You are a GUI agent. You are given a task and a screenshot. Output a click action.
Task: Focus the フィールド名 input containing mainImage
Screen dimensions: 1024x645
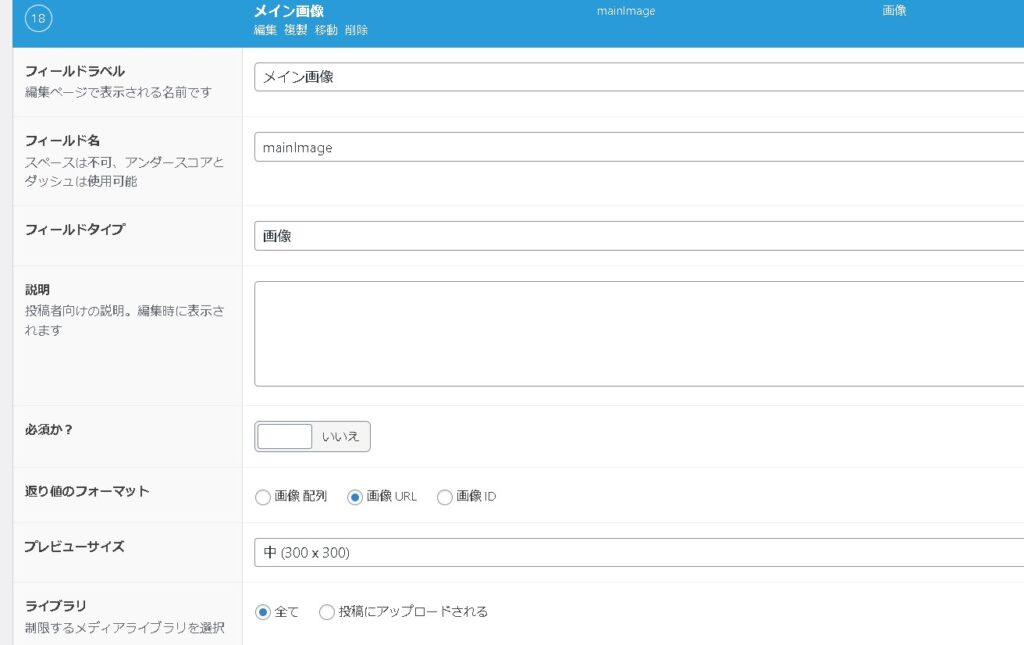[x=638, y=147]
